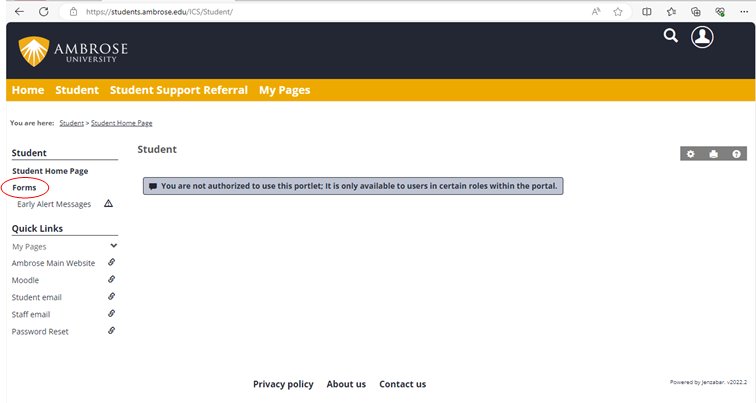Open browser split screen icon
The image size is (756, 403).
pos(647,11)
